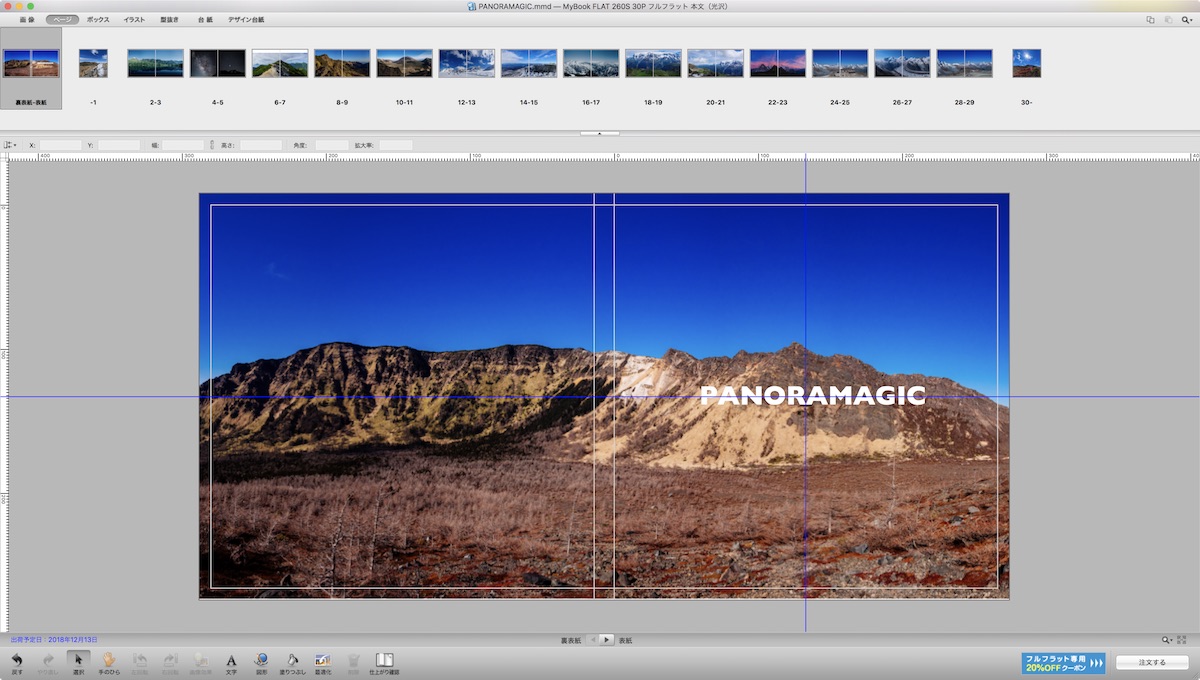Select the page 30- thumbnail
1200x680 pixels.
(1026, 64)
